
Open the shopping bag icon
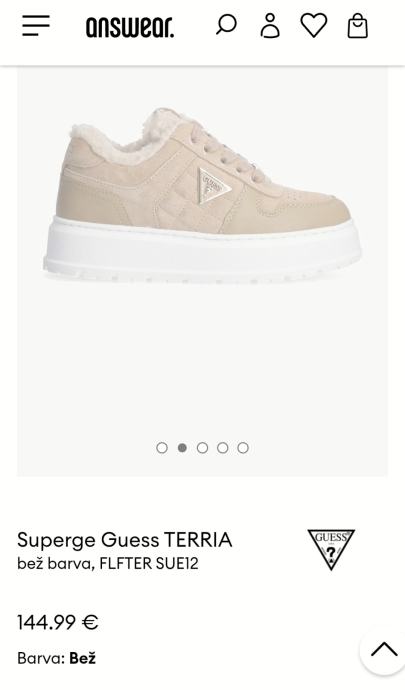(x=357, y=26)
